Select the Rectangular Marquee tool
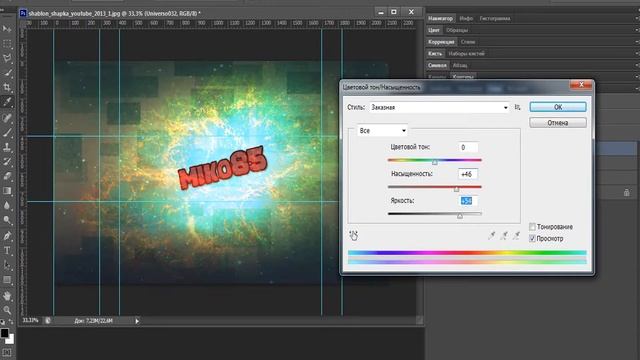The height and width of the screenshot is (360, 640). tap(7, 43)
